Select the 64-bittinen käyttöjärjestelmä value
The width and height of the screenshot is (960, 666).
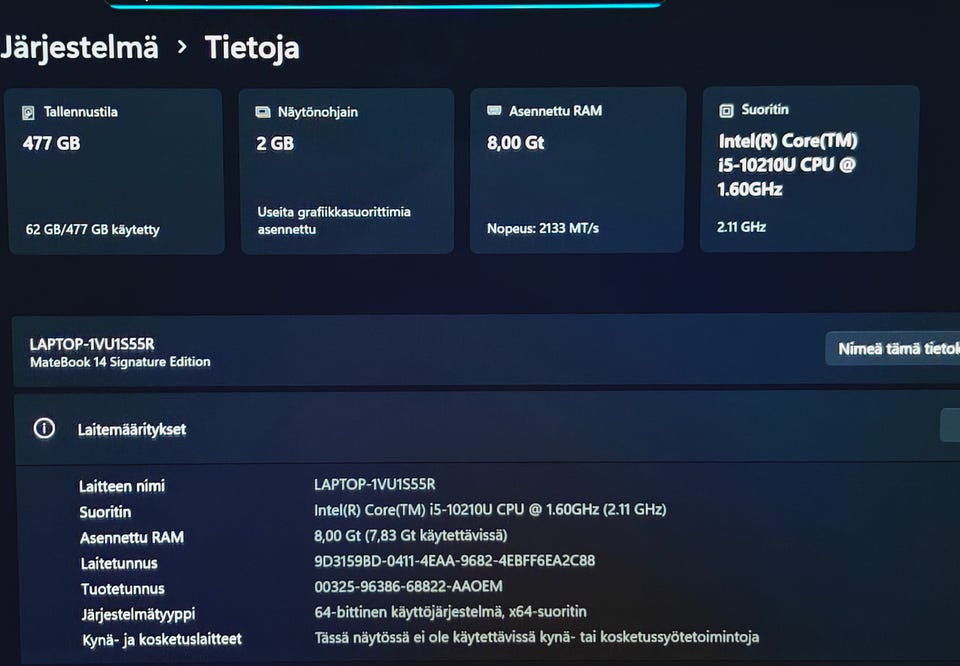point(450,612)
